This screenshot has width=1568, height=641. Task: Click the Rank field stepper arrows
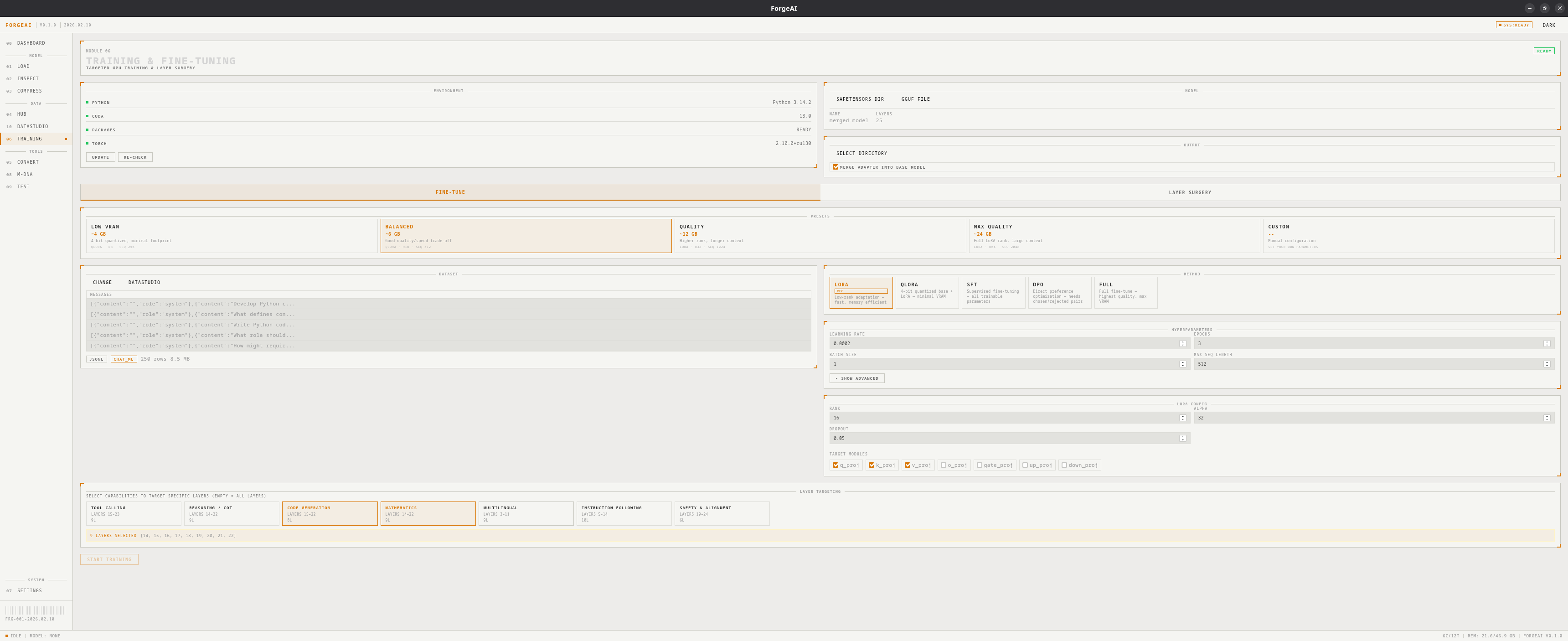click(1183, 418)
